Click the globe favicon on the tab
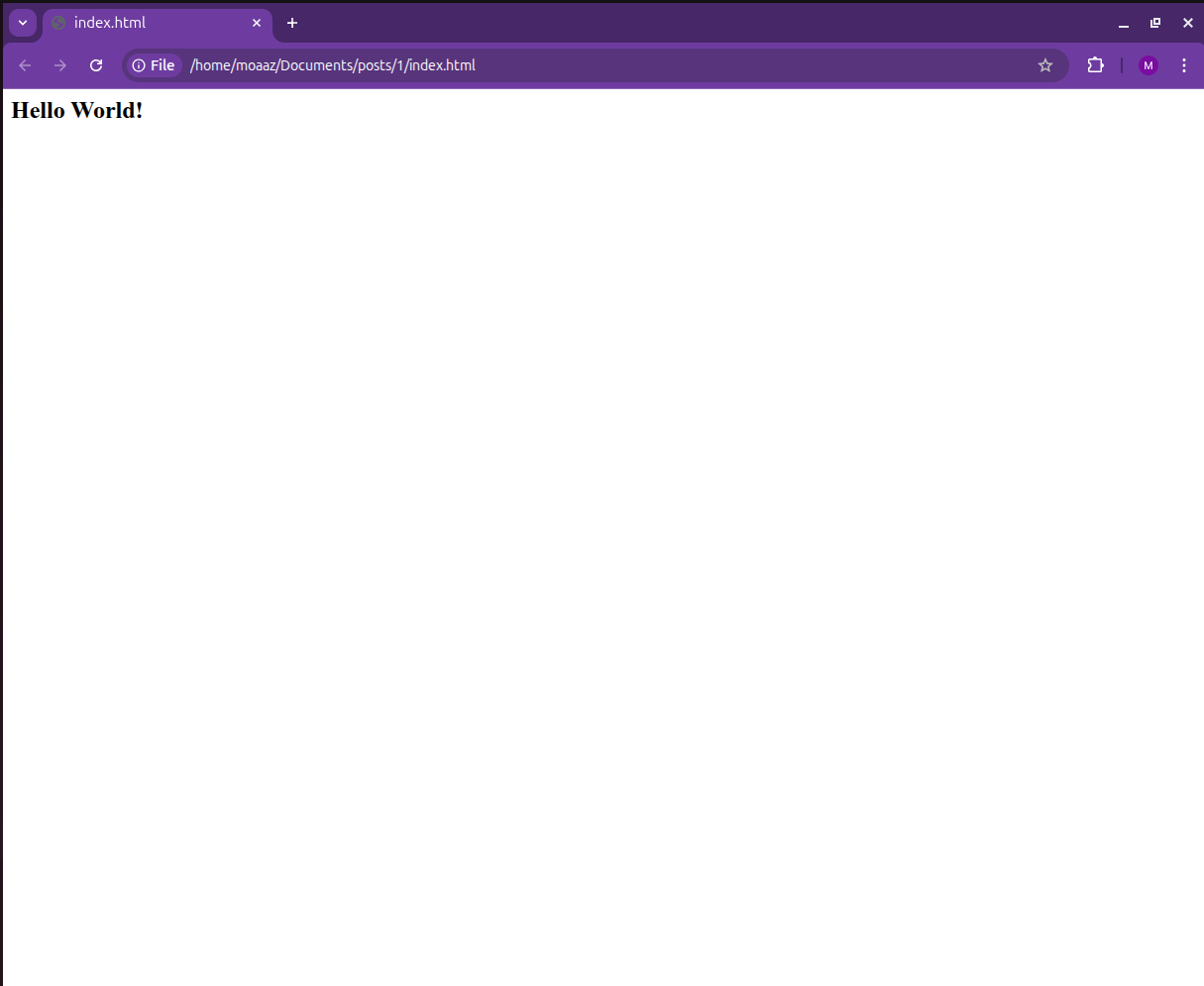The image size is (1204, 986). pyautogui.click(x=58, y=23)
